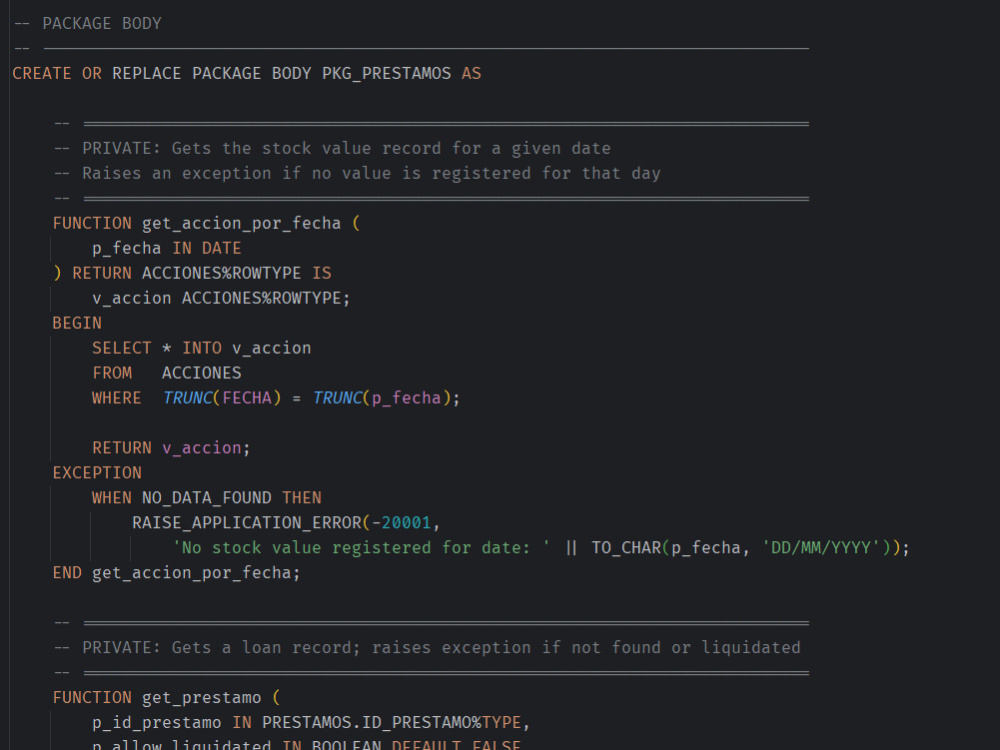Click the string 'No stock value registered for date: '
The width and height of the screenshot is (1000, 750).
pyautogui.click(x=361, y=547)
